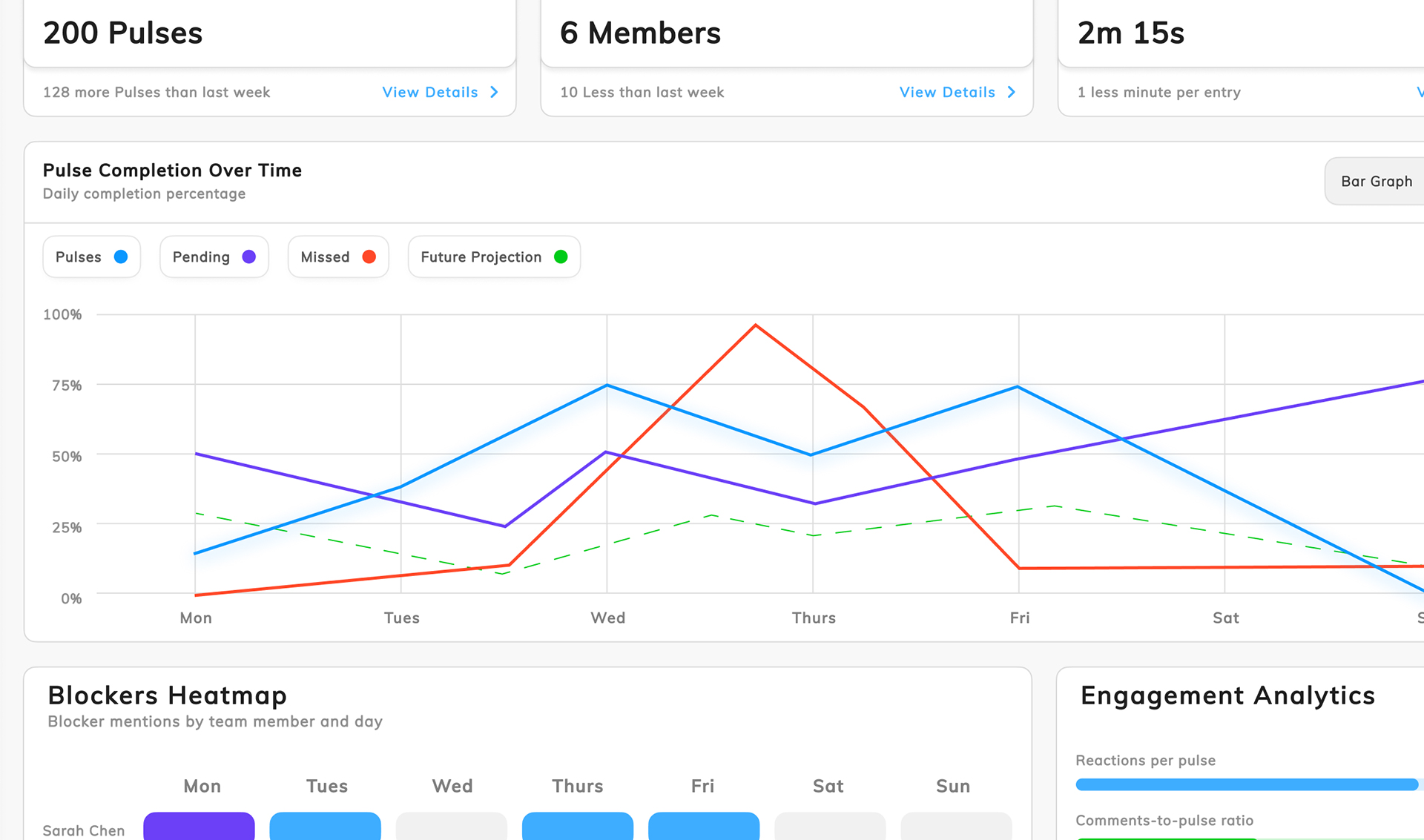Image resolution: width=1424 pixels, height=840 pixels.
Task: Select the Pending legend tab
Action: (x=214, y=257)
